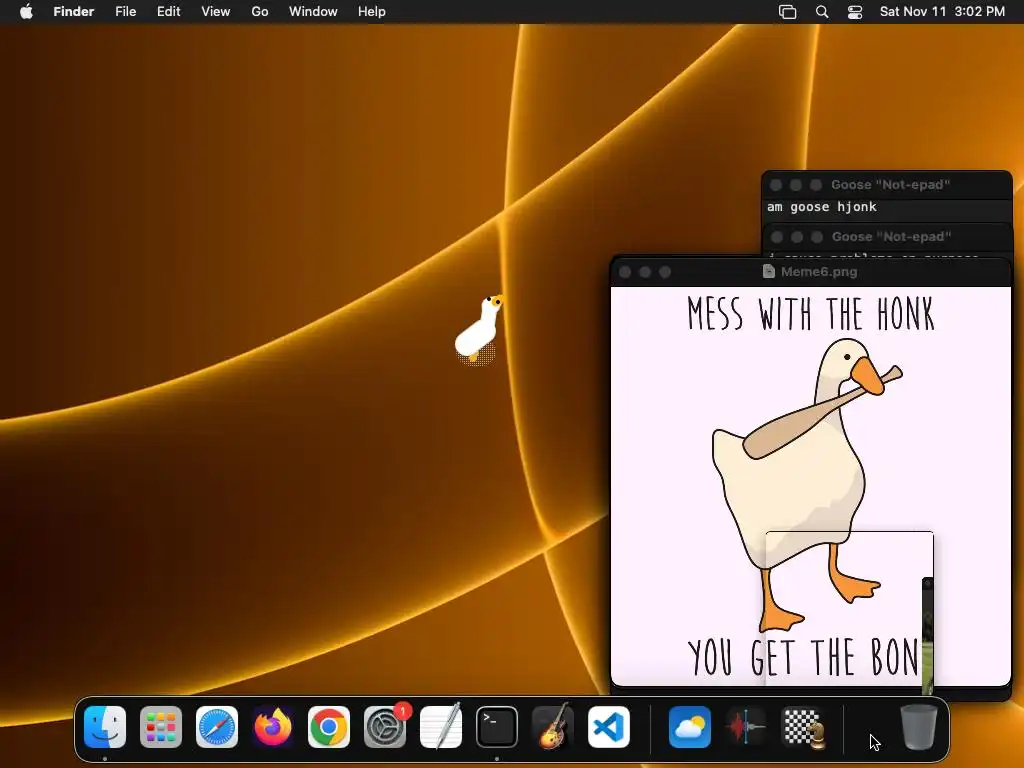Screen dimensions: 1024x768
Task: Open the Trash in the Dock
Action: point(919,727)
